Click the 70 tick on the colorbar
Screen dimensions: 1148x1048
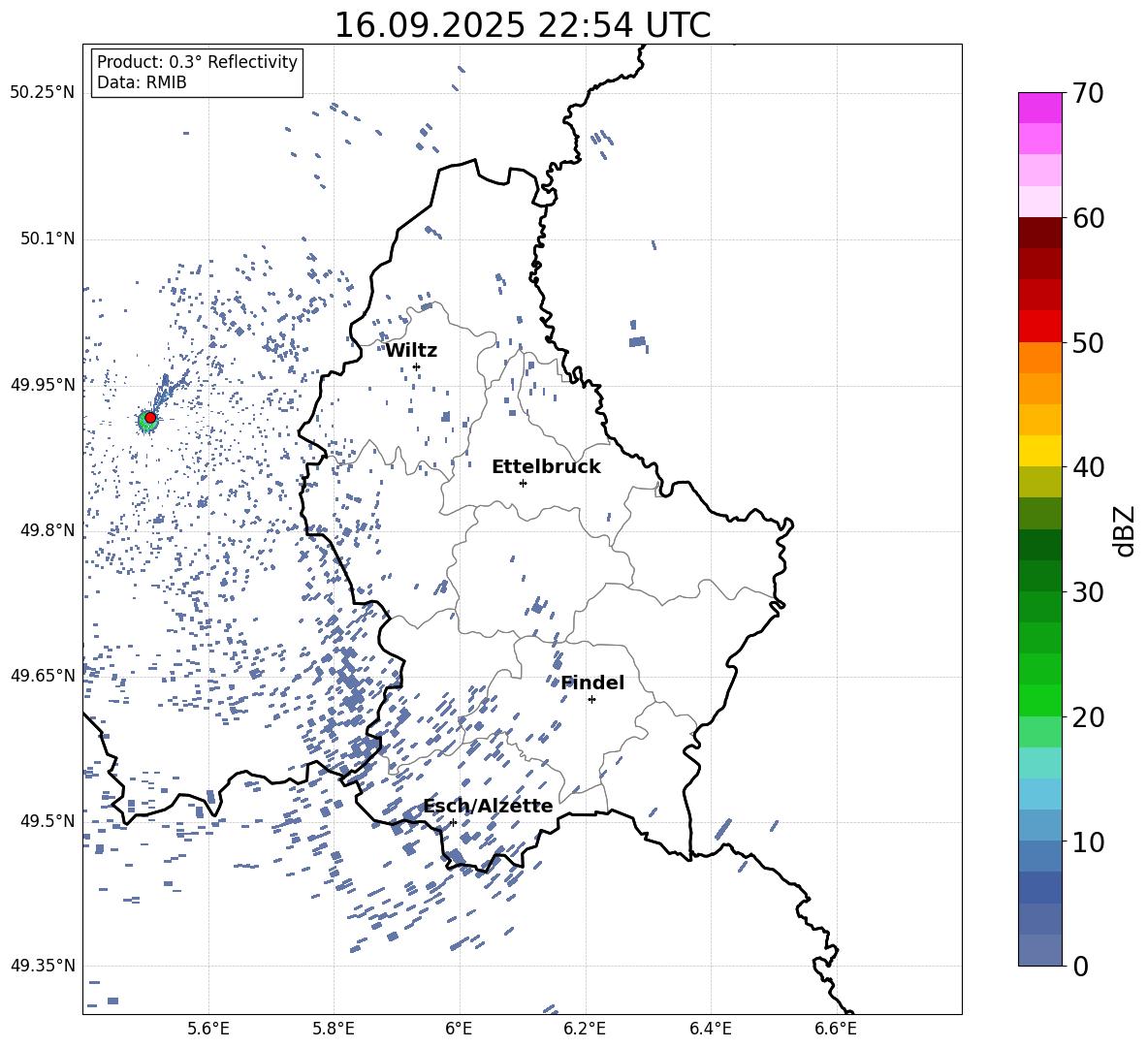tap(1088, 93)
